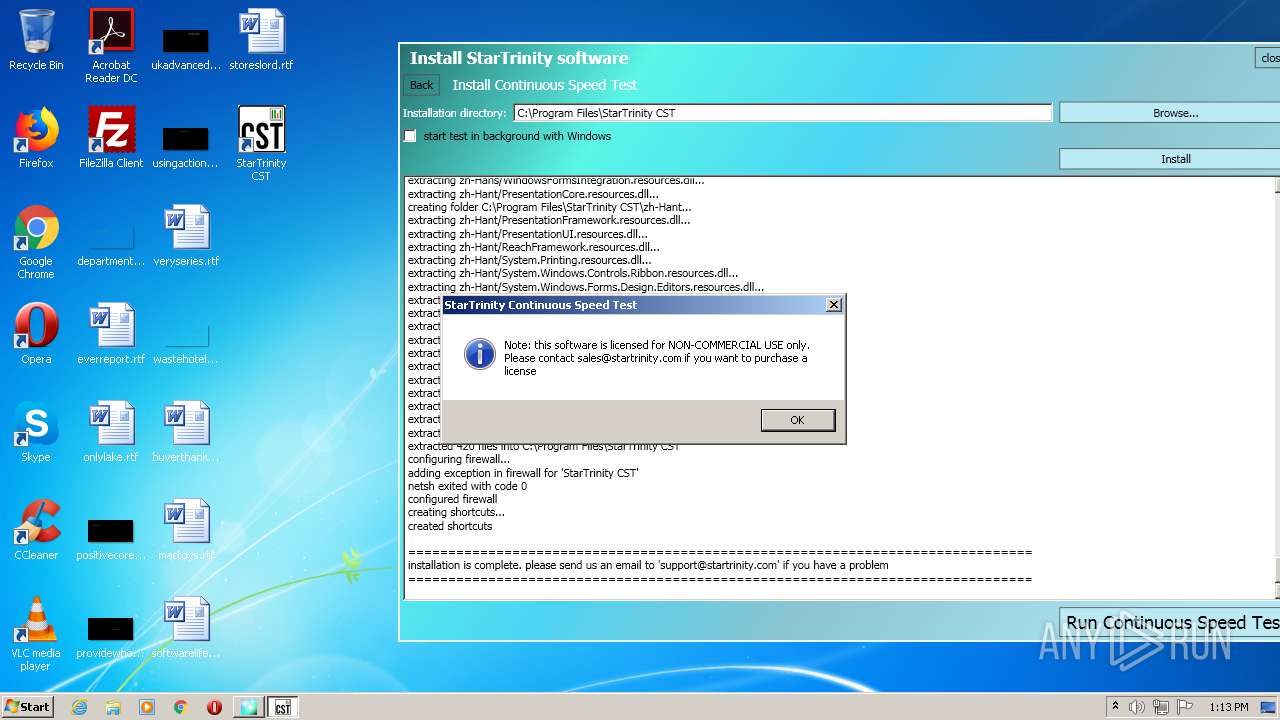Open the Recycle Bin desktop icon
The height and width of the screenshot is (720, 1280).
[36, 40]
